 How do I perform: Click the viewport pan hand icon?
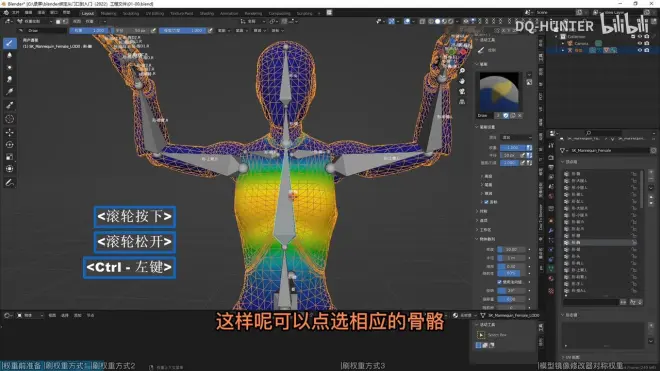[x=462, y=81]
